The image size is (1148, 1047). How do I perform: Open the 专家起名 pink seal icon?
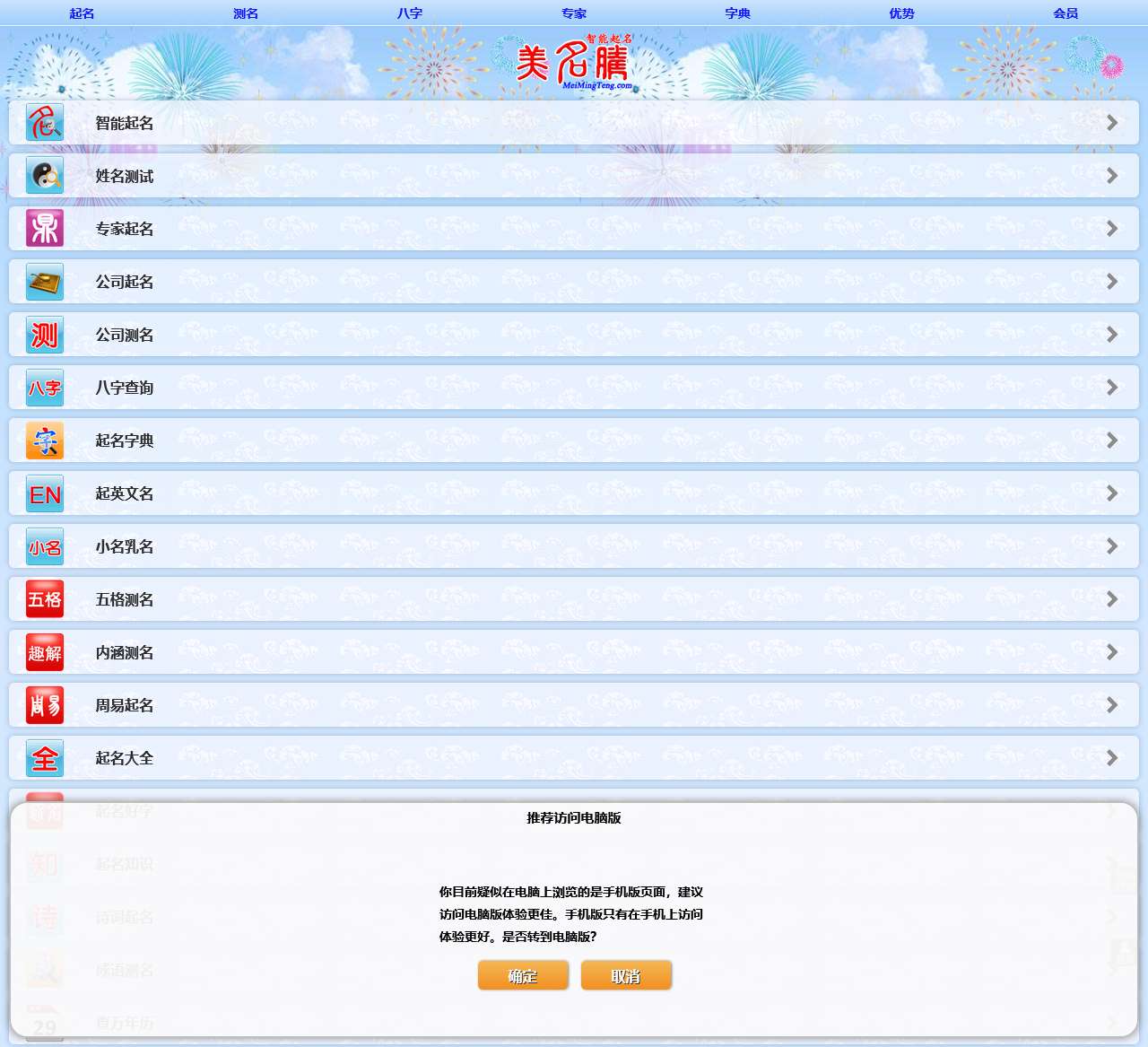point(45,229)
